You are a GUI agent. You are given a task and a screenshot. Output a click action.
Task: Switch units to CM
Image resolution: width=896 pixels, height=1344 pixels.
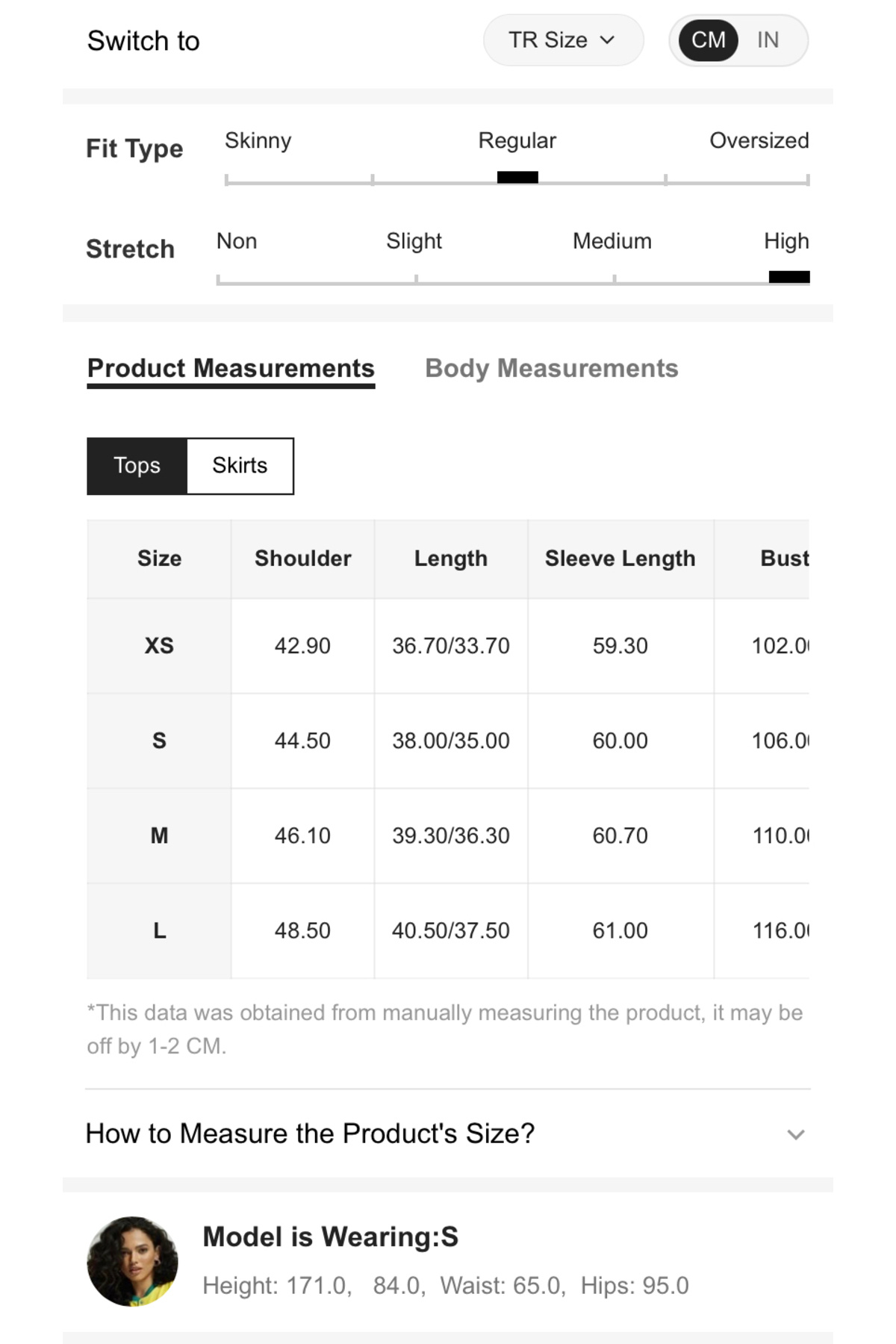click(x=708, y=40)
